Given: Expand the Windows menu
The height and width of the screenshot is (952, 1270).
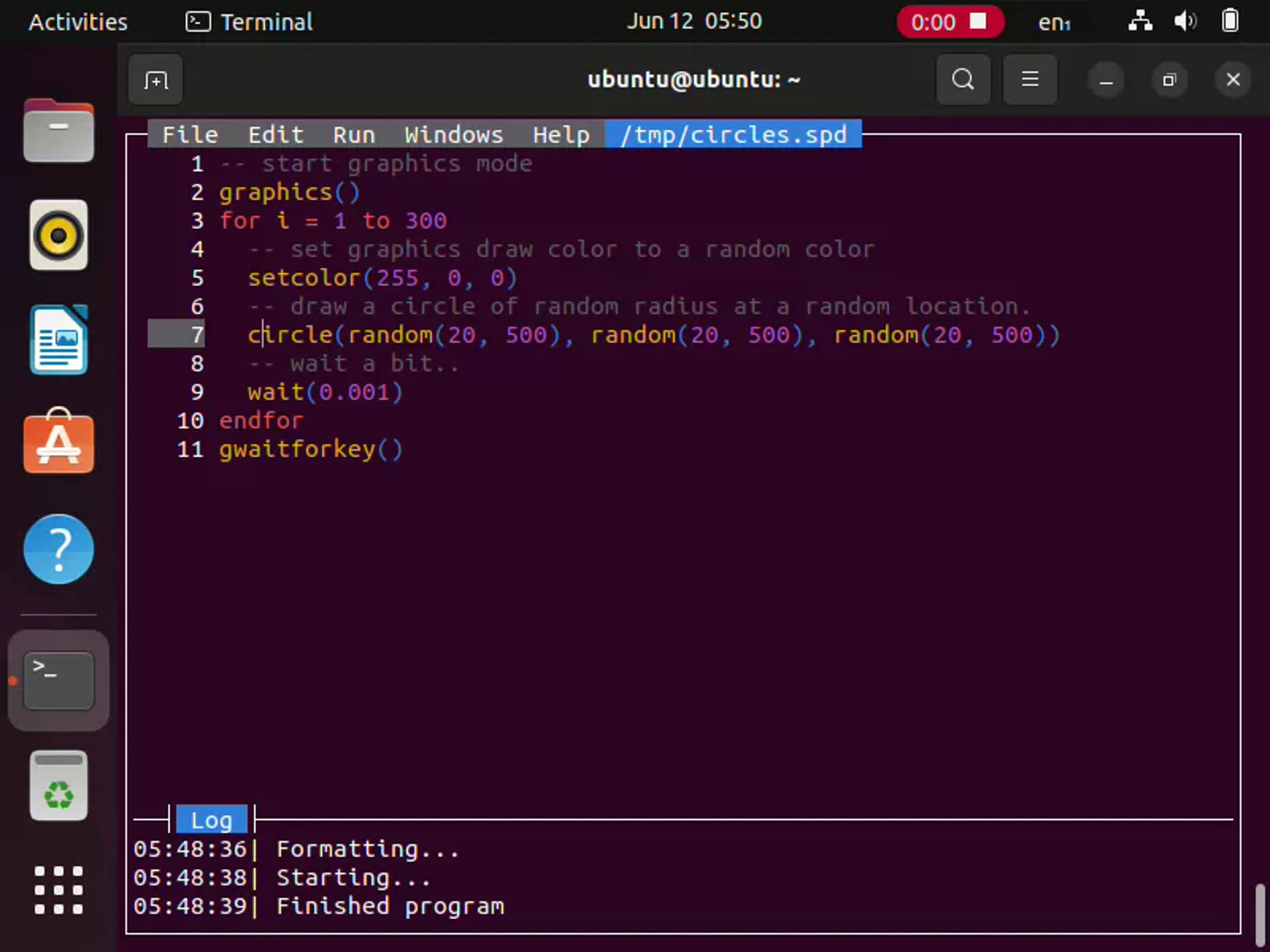Looking at the screenshot, I should click(x=453, y=135).
